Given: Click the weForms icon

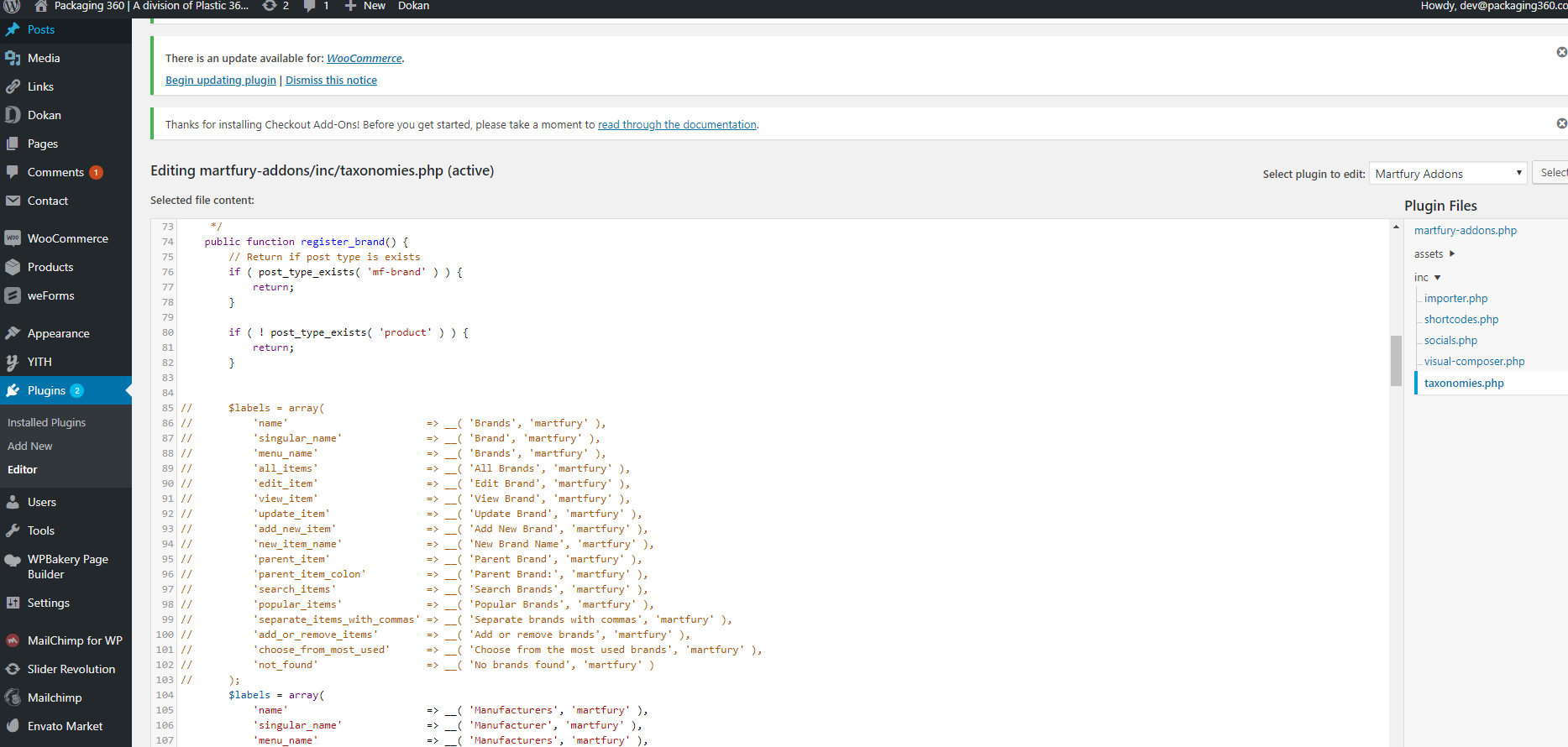Looking at the screenshot, I should pyautogui.click(x=13, y=295).
